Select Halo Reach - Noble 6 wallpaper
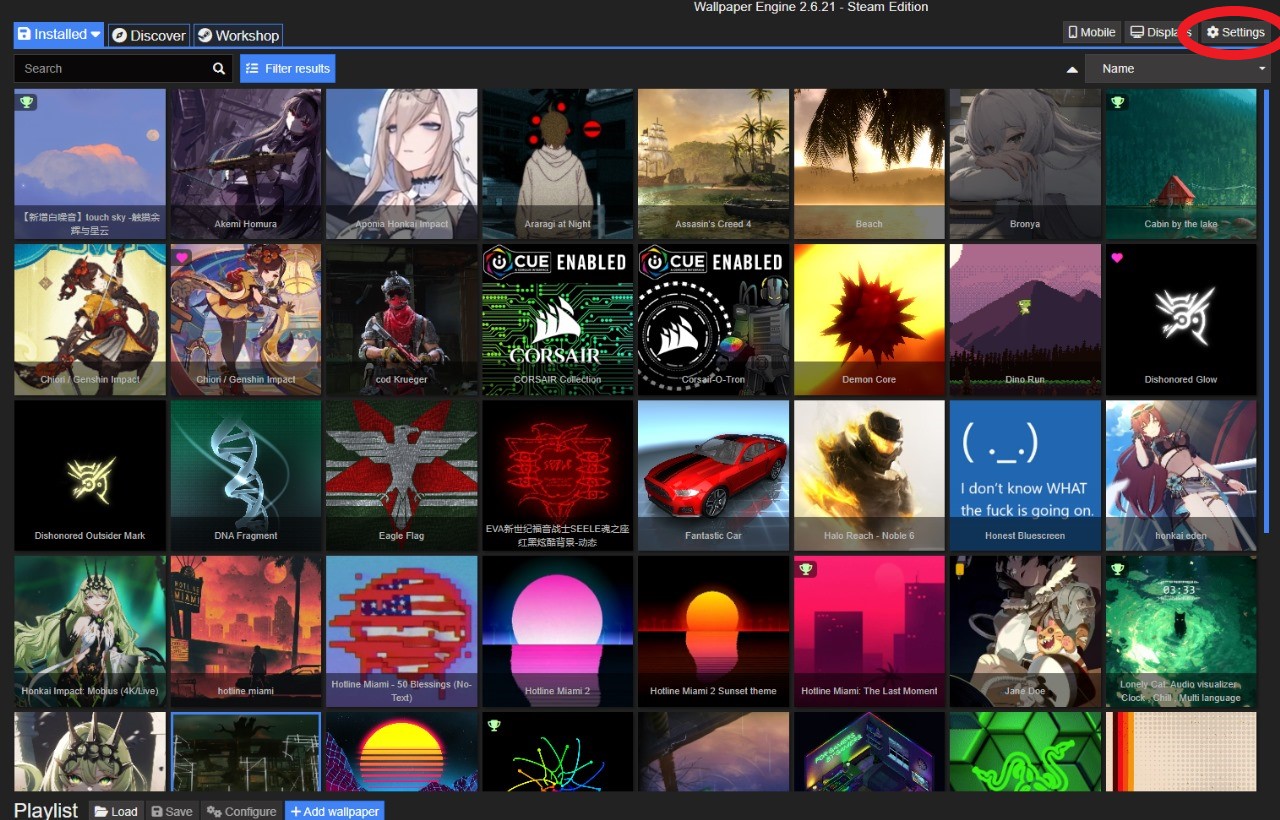 click(x=870, y=476)
